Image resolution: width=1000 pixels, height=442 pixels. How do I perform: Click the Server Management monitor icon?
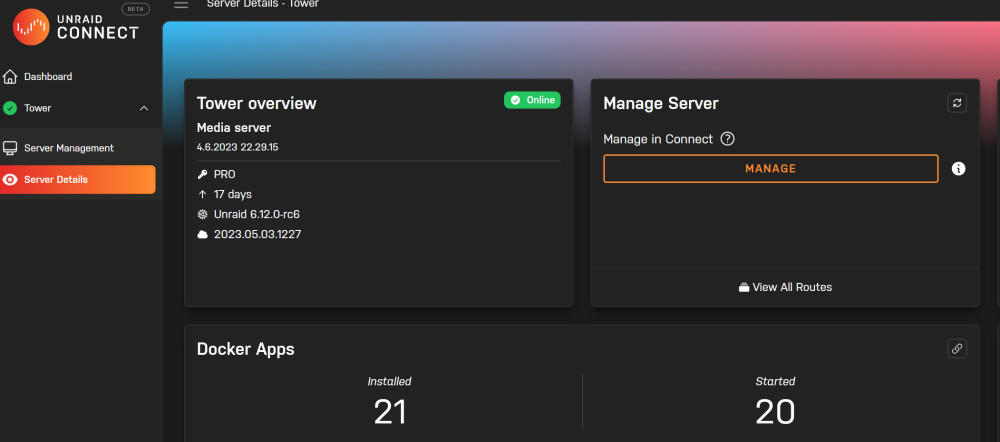[10, 148]
